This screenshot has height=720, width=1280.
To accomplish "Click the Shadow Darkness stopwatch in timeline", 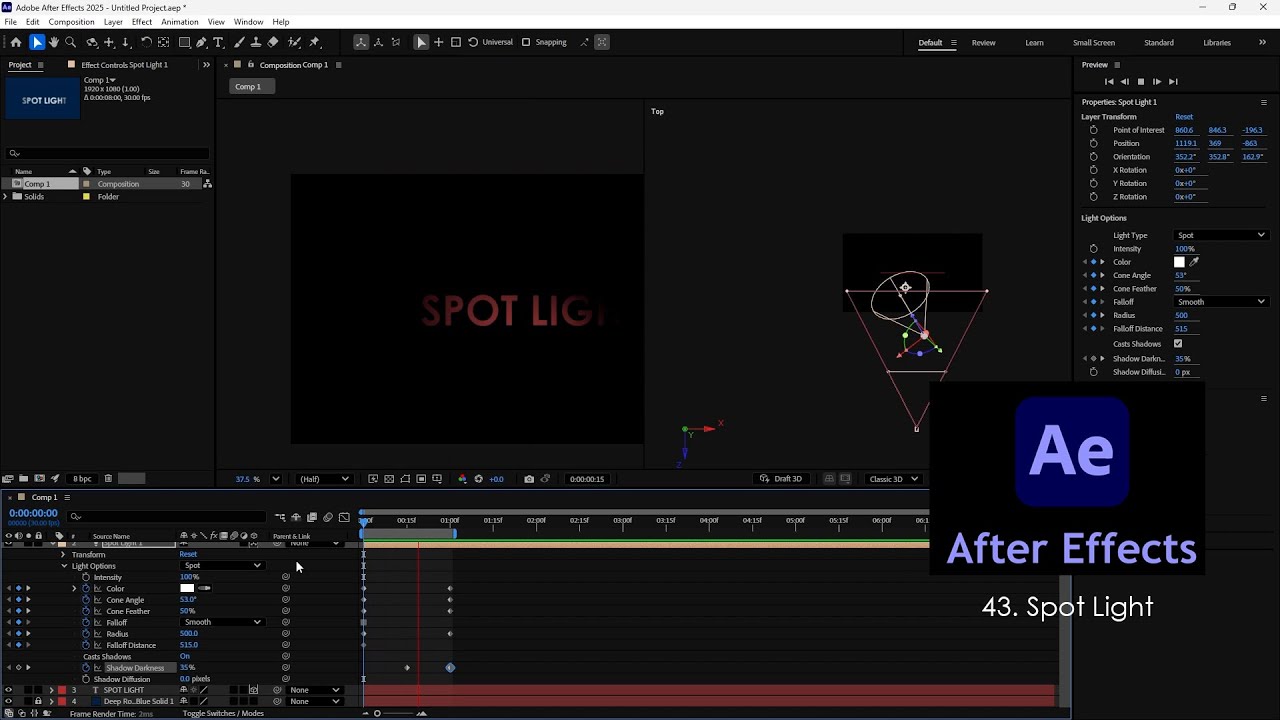I will 86,668.
